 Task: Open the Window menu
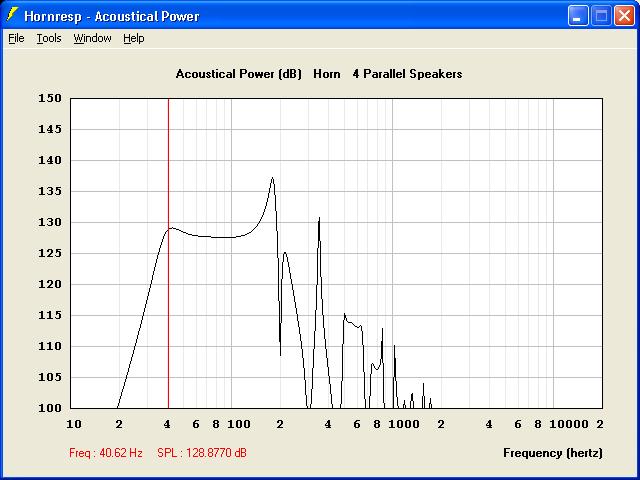92,38
